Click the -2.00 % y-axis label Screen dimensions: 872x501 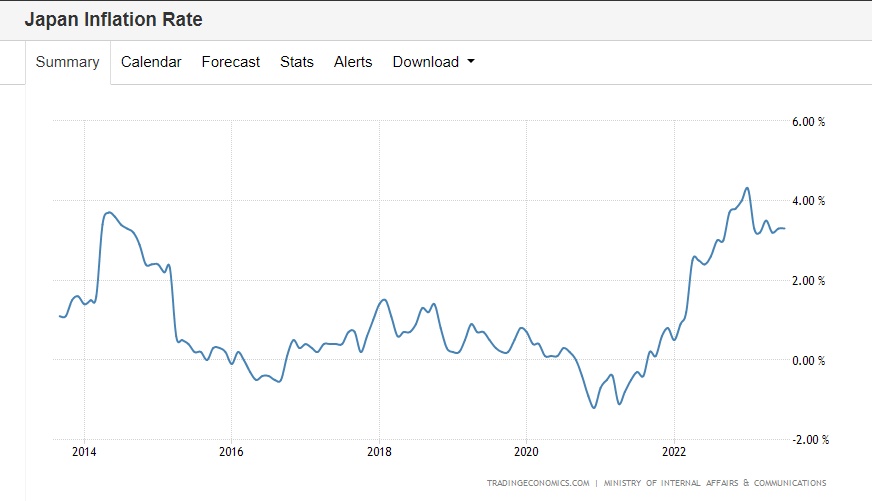pyautogui.click(x=808, y=439)
